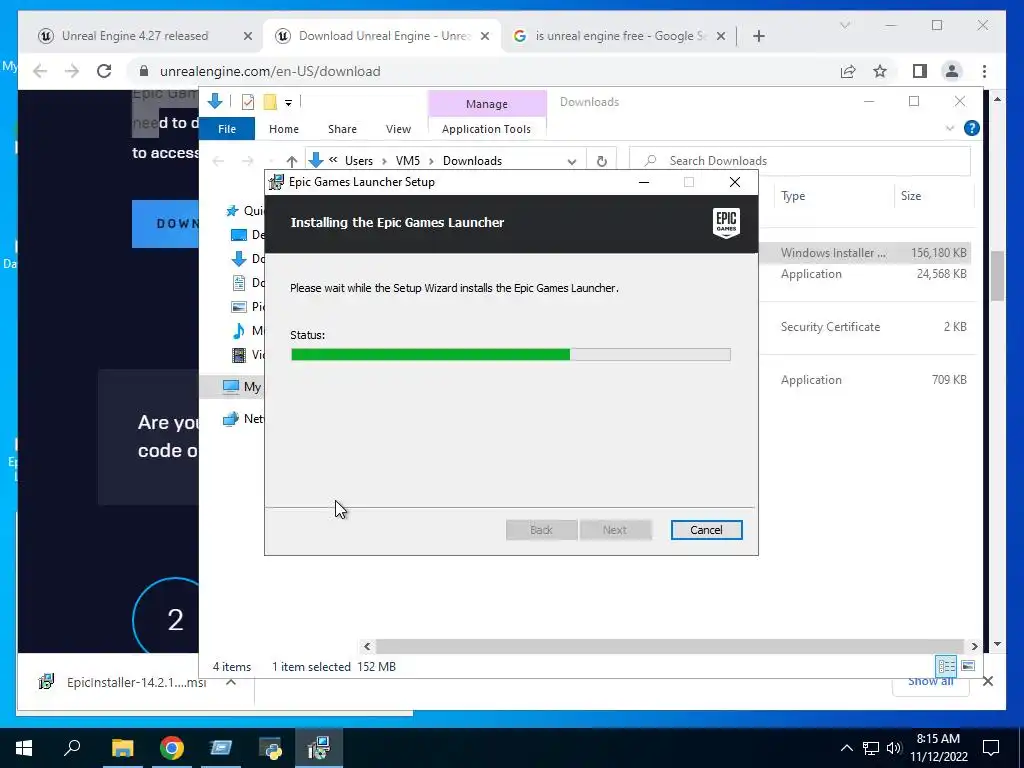Open the File menu in Downloads window
The height and width of the screenshot is (768, 1024).
click(x=227, y=129)
